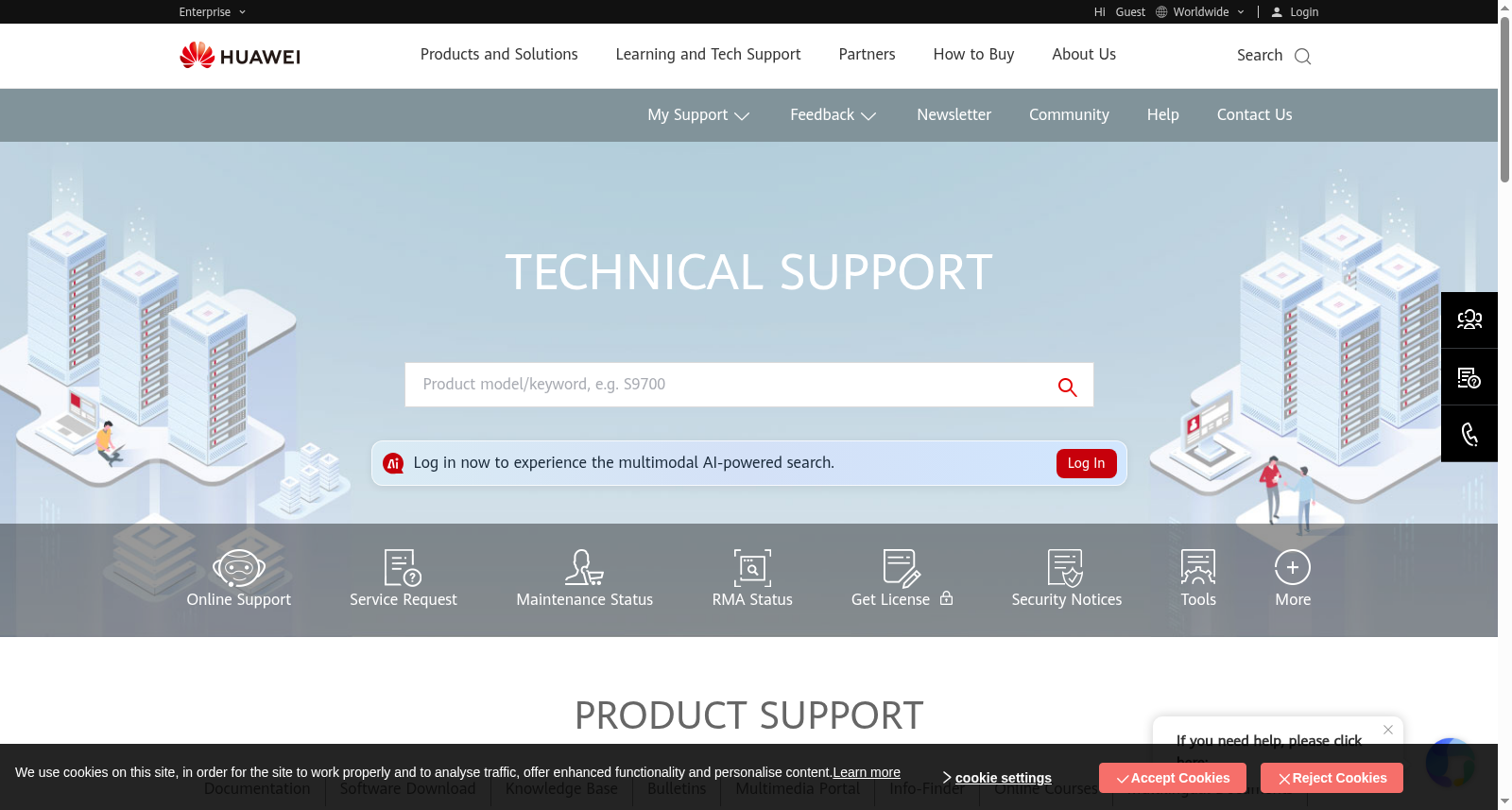Open the Contact Us page
The width and height of the screenshot is (1512, 810).
coord(1254,115)
